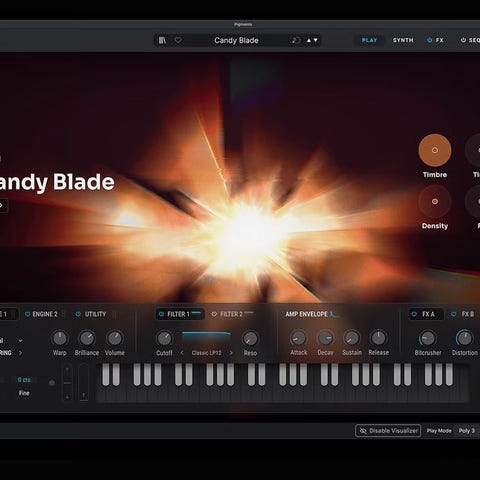
Task: Toggle ENGINE 2 power icon
Action: (27, 314)
